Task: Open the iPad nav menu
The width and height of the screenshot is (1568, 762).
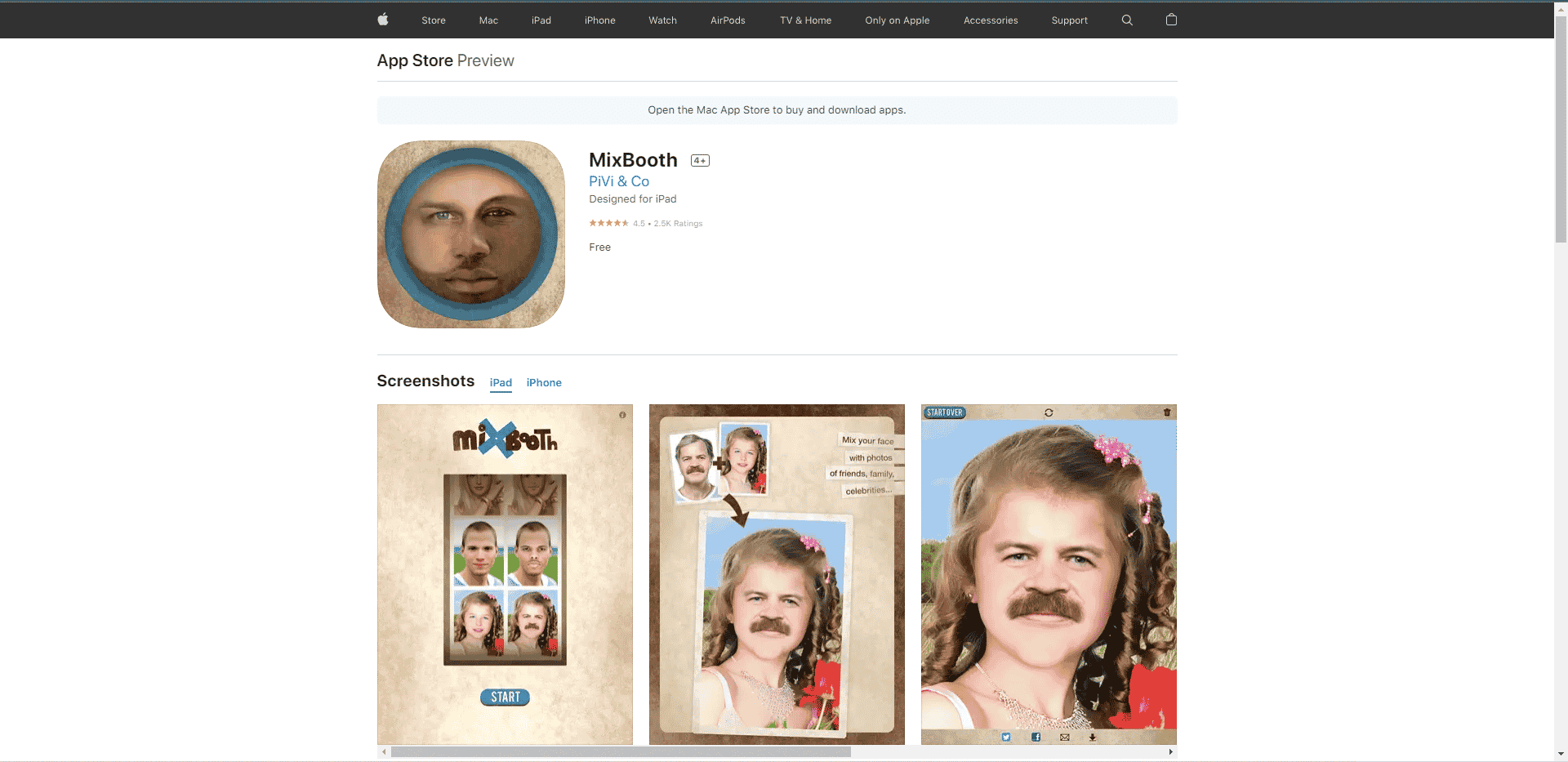Action: coord(541,20)
